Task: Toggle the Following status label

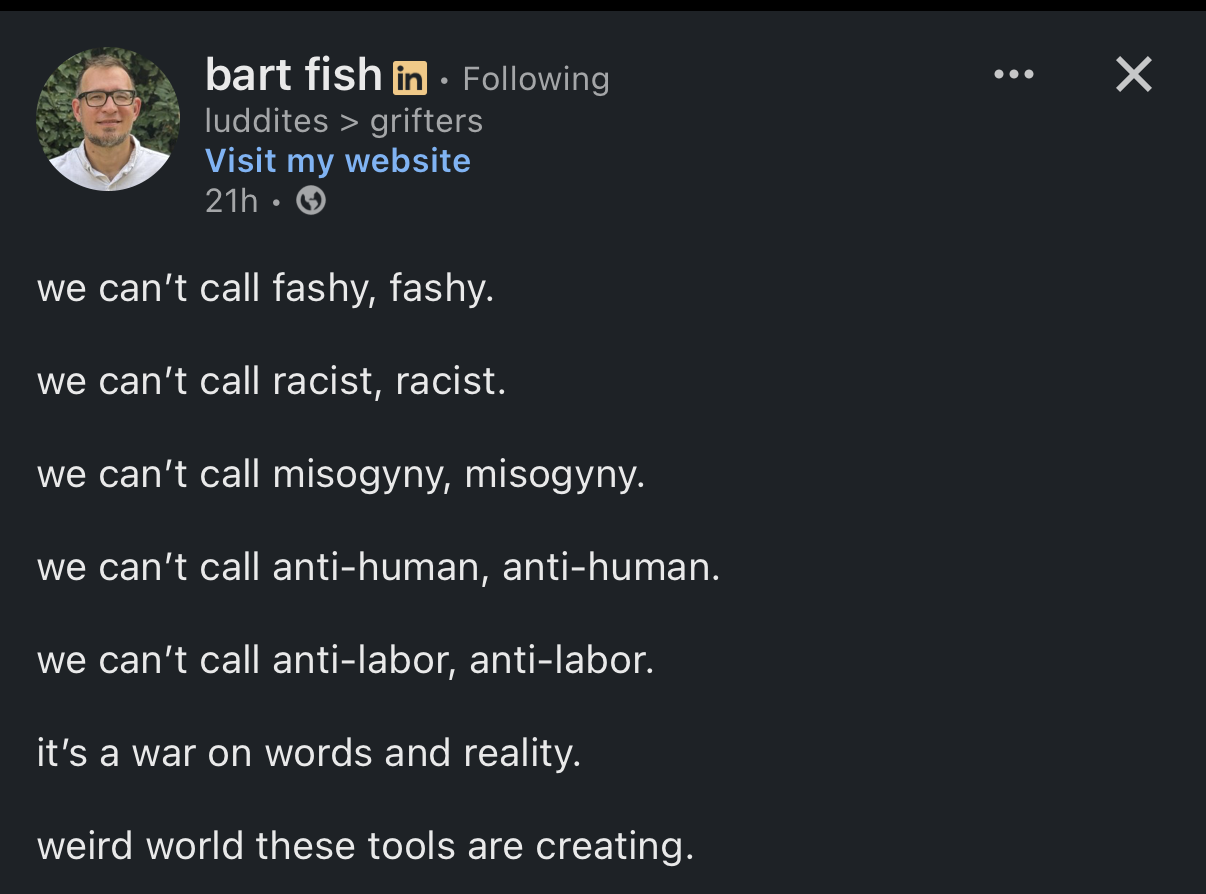Action: 536,78
